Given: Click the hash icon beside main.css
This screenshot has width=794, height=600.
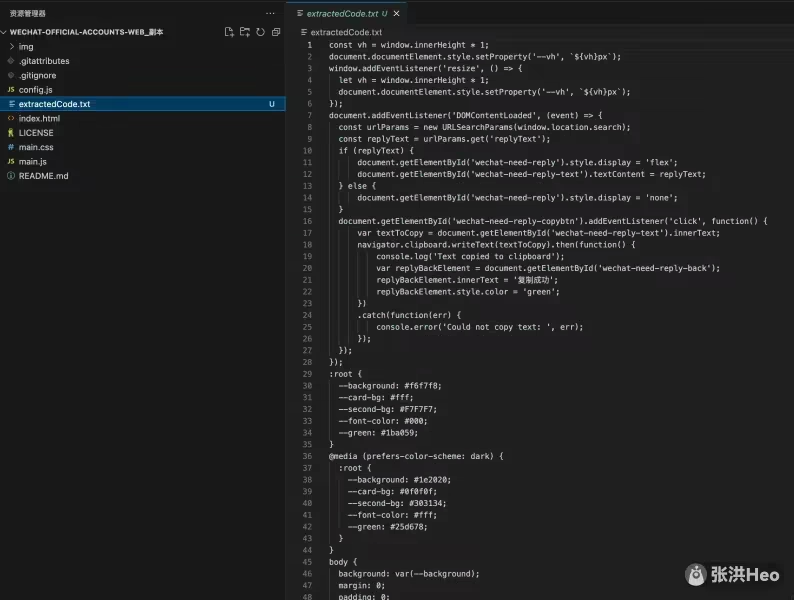Looking at the screenshot, I should click(11, 147).
